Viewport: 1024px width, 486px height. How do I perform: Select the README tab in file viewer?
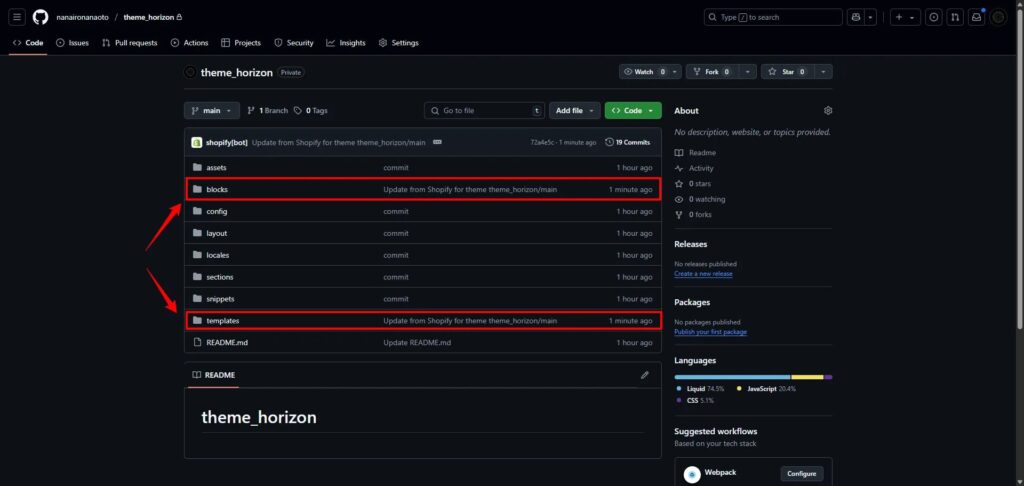point(214,375)
